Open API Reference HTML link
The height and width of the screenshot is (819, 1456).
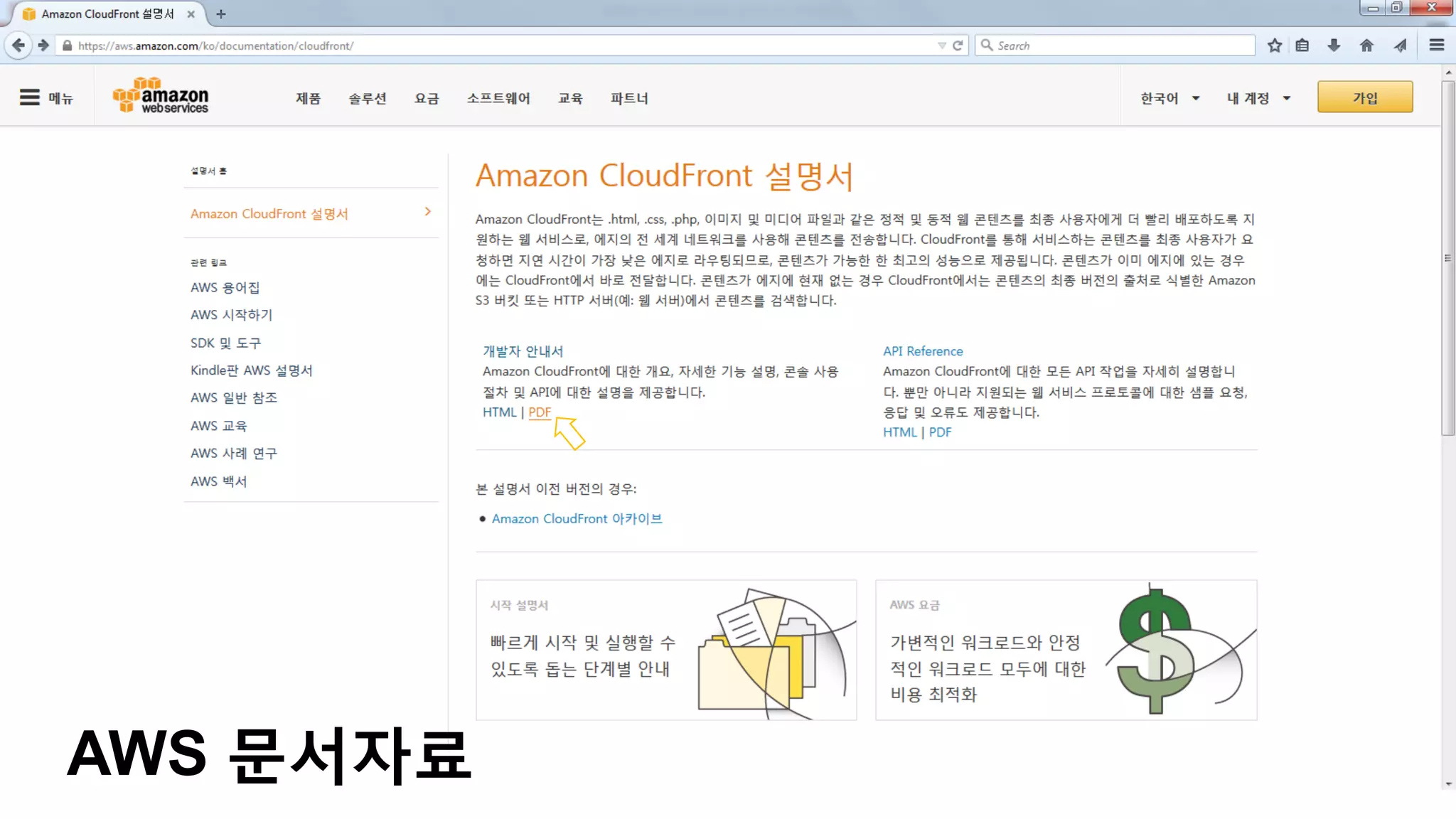click(x=900, y=432)
